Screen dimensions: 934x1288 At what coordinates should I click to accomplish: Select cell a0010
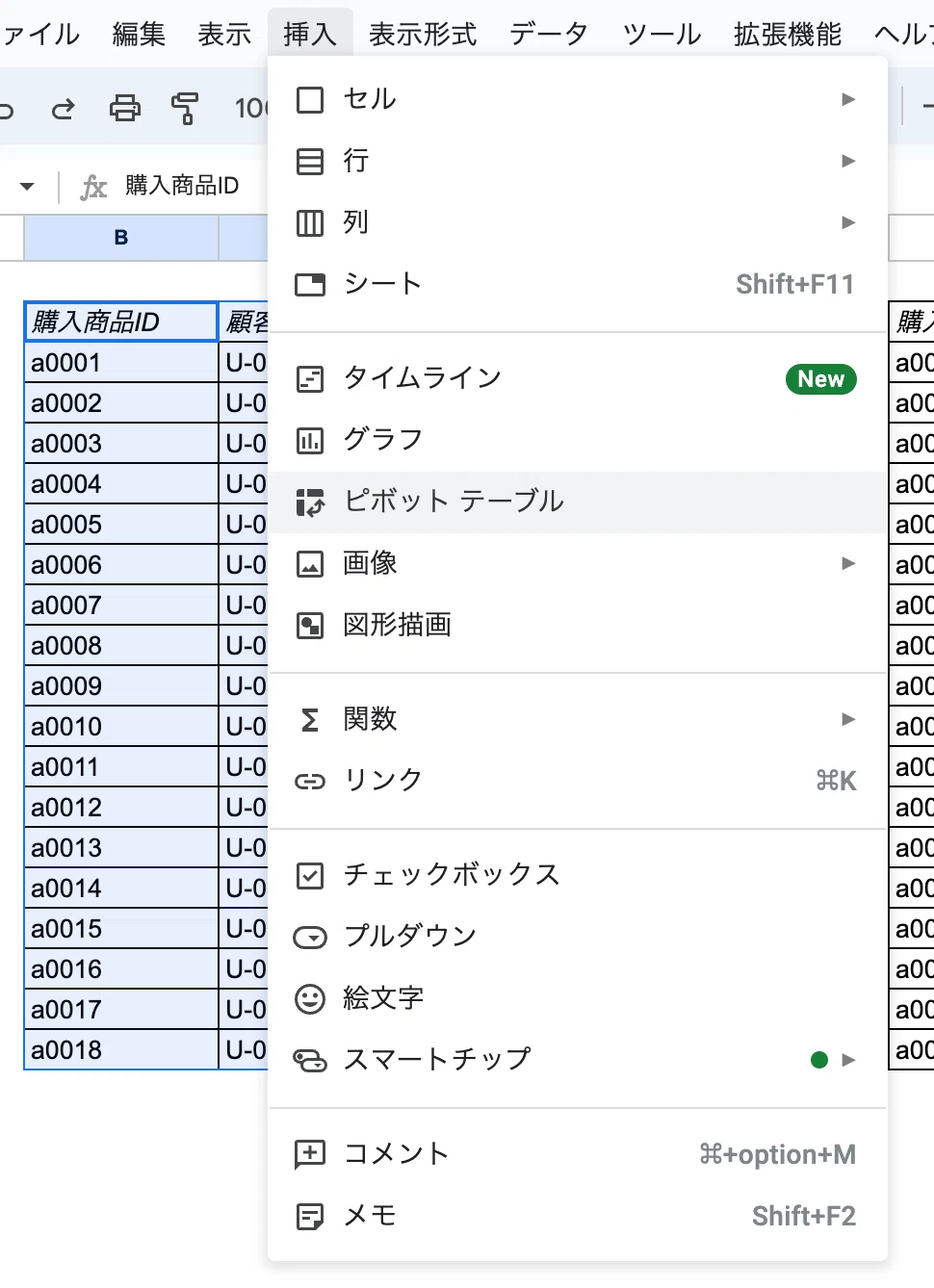click(121, 727)
